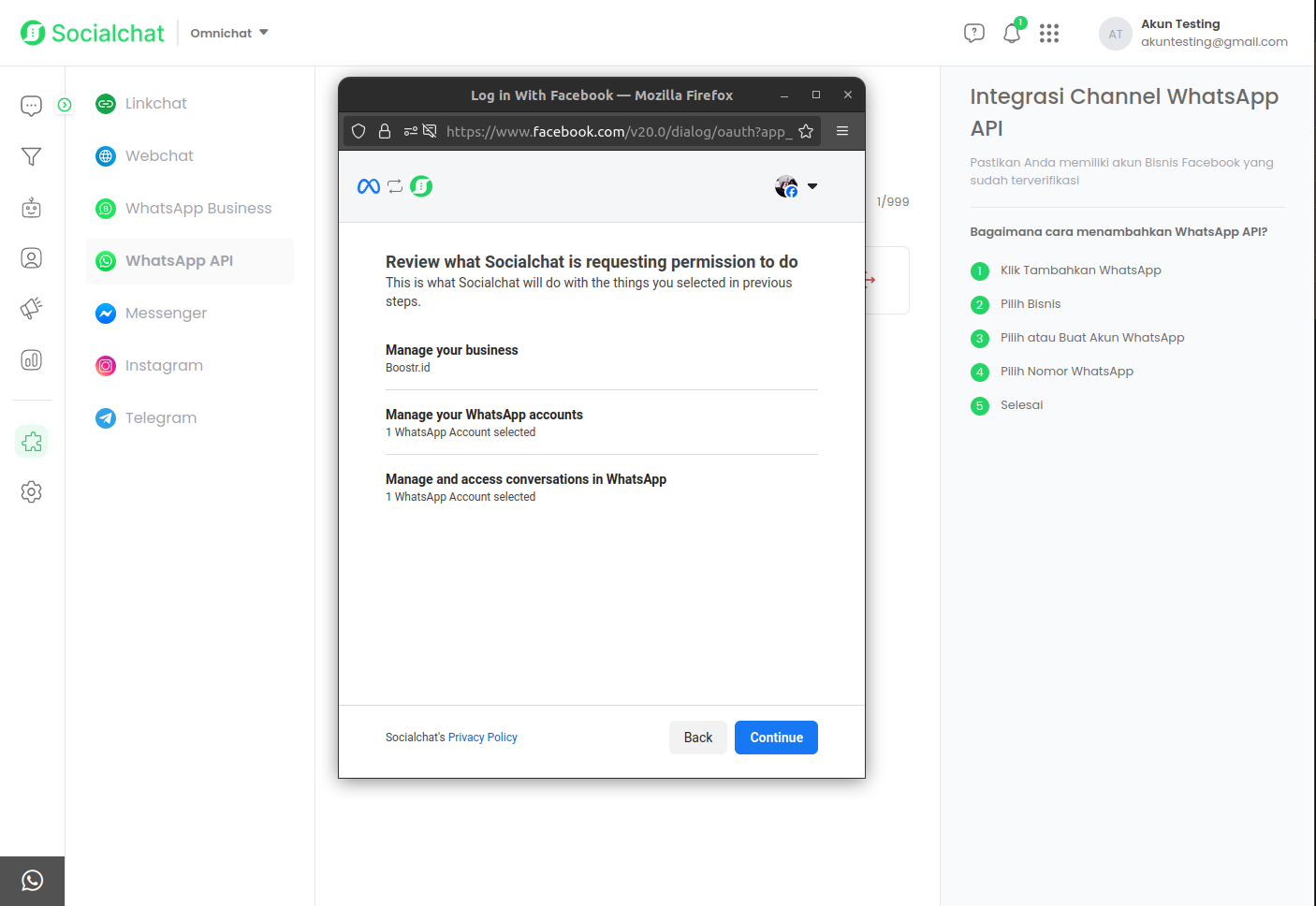This screenshot has height=906, width=1316.
Task: Open the Firefox hamburger menu
Action: tap(842, 131)
